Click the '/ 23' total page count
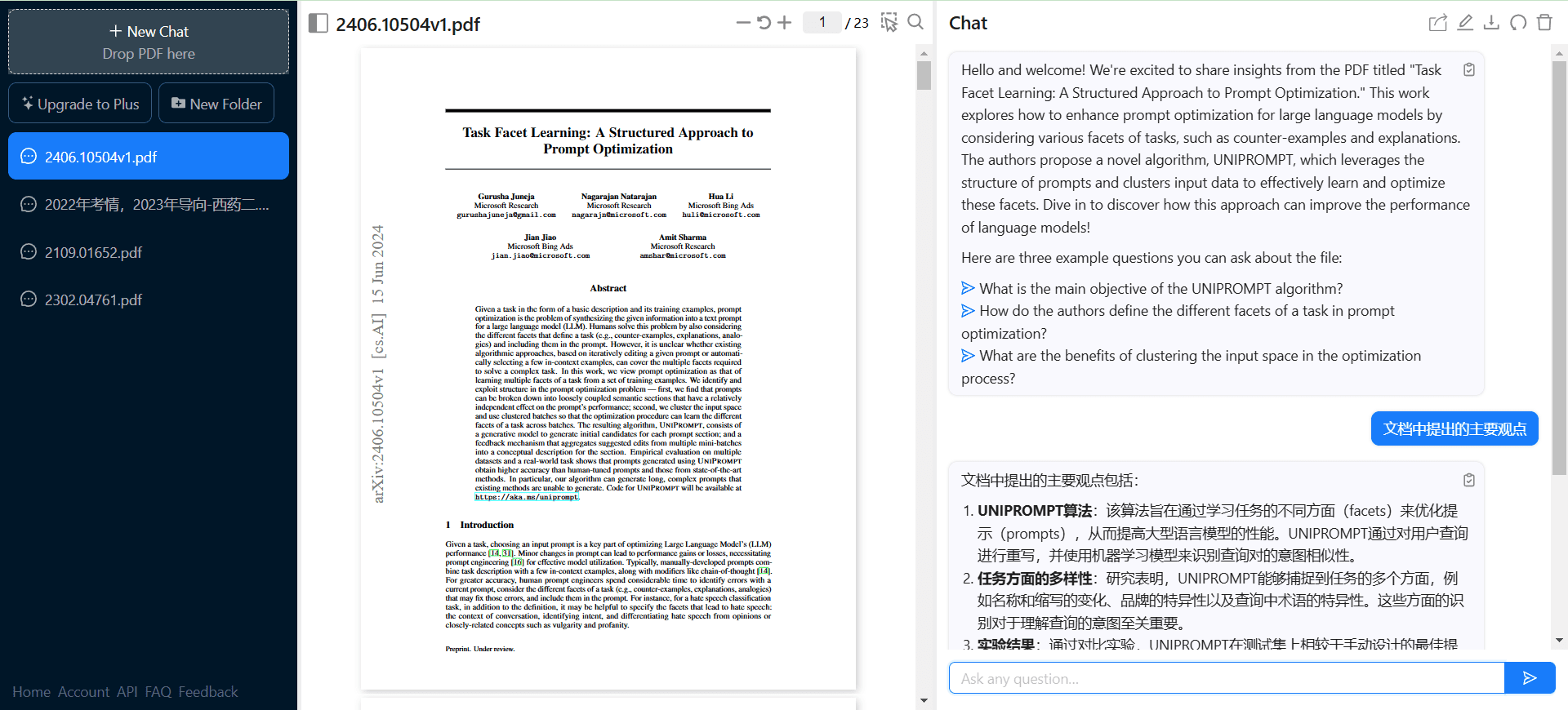Viewport: 1568px width, 710px height. tap(857, 23)
